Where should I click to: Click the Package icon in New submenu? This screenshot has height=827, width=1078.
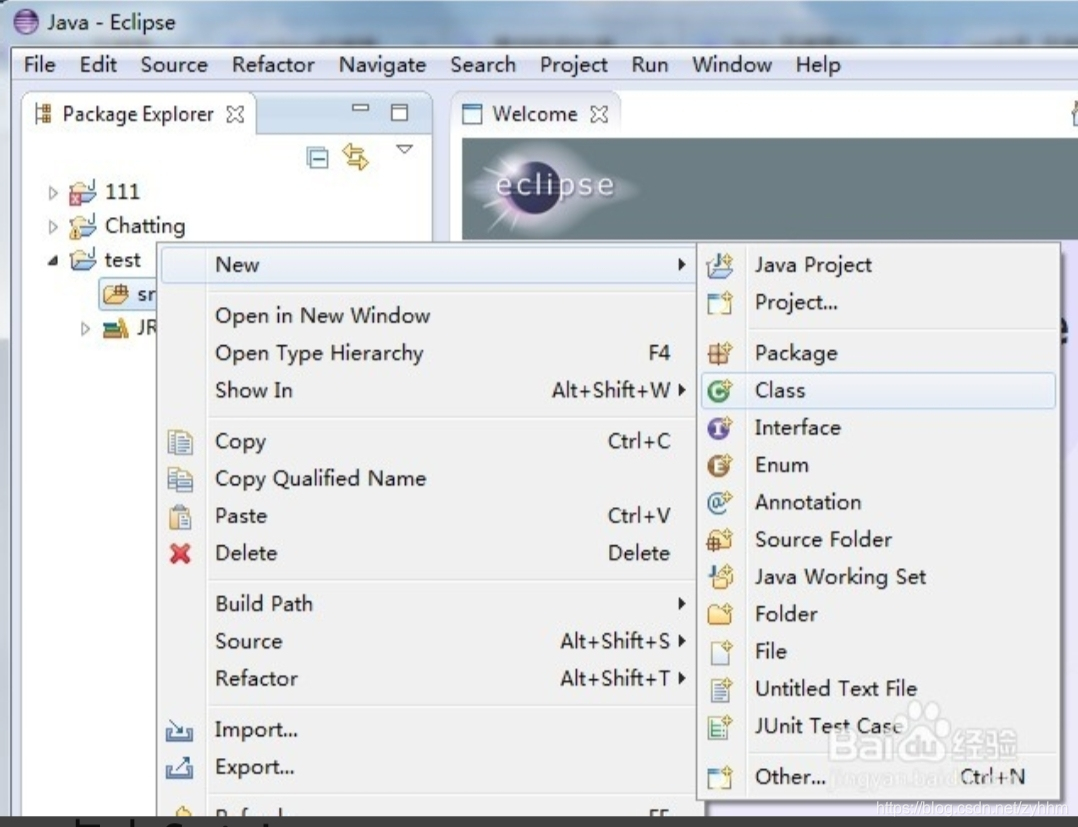coord(720,353)
